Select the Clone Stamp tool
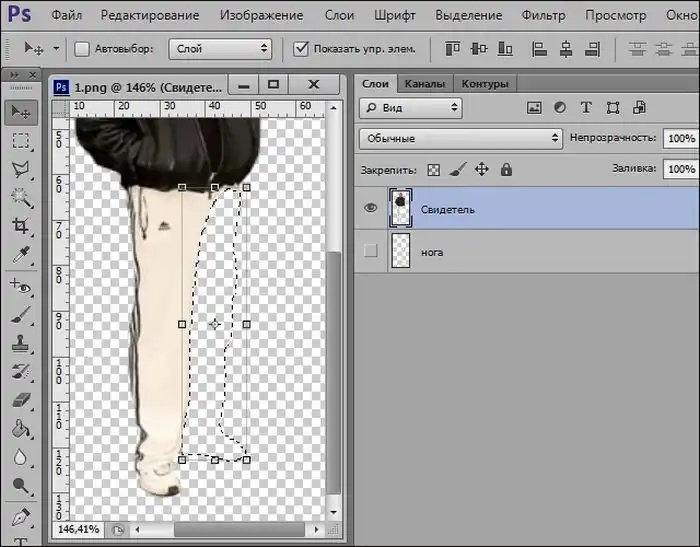This screenshot has width=700, height=547. 20,342
